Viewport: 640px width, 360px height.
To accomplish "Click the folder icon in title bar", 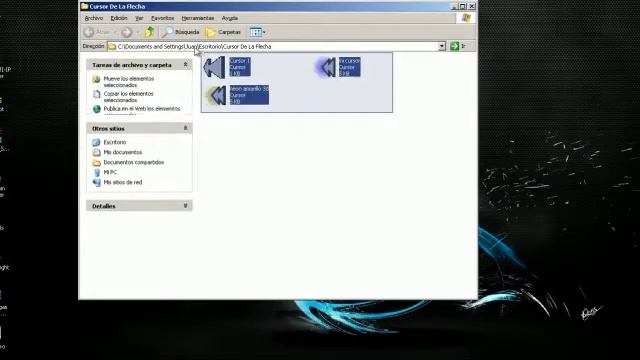I will click(x=84, y=6).
